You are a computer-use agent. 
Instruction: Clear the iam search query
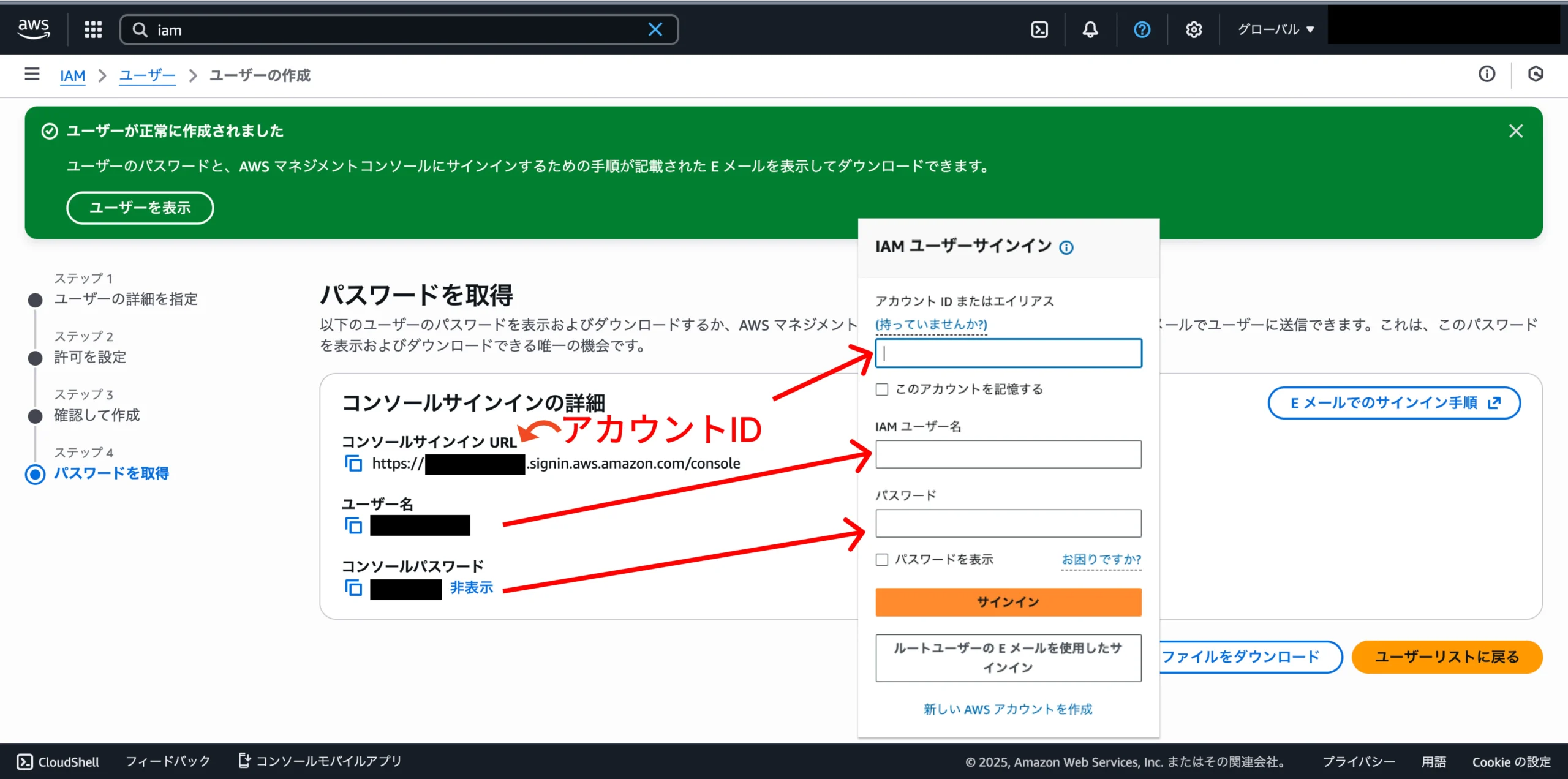click(655, 29)
